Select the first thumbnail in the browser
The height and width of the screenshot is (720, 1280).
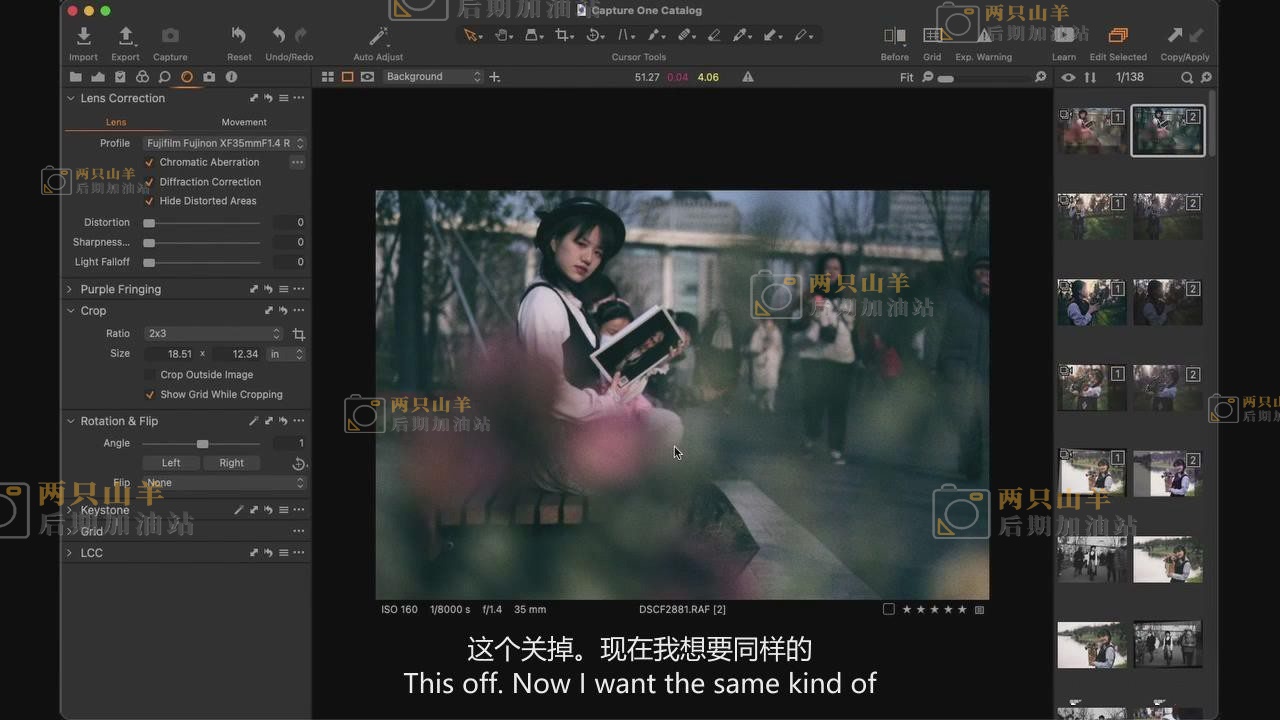[x=1092, y=130]
